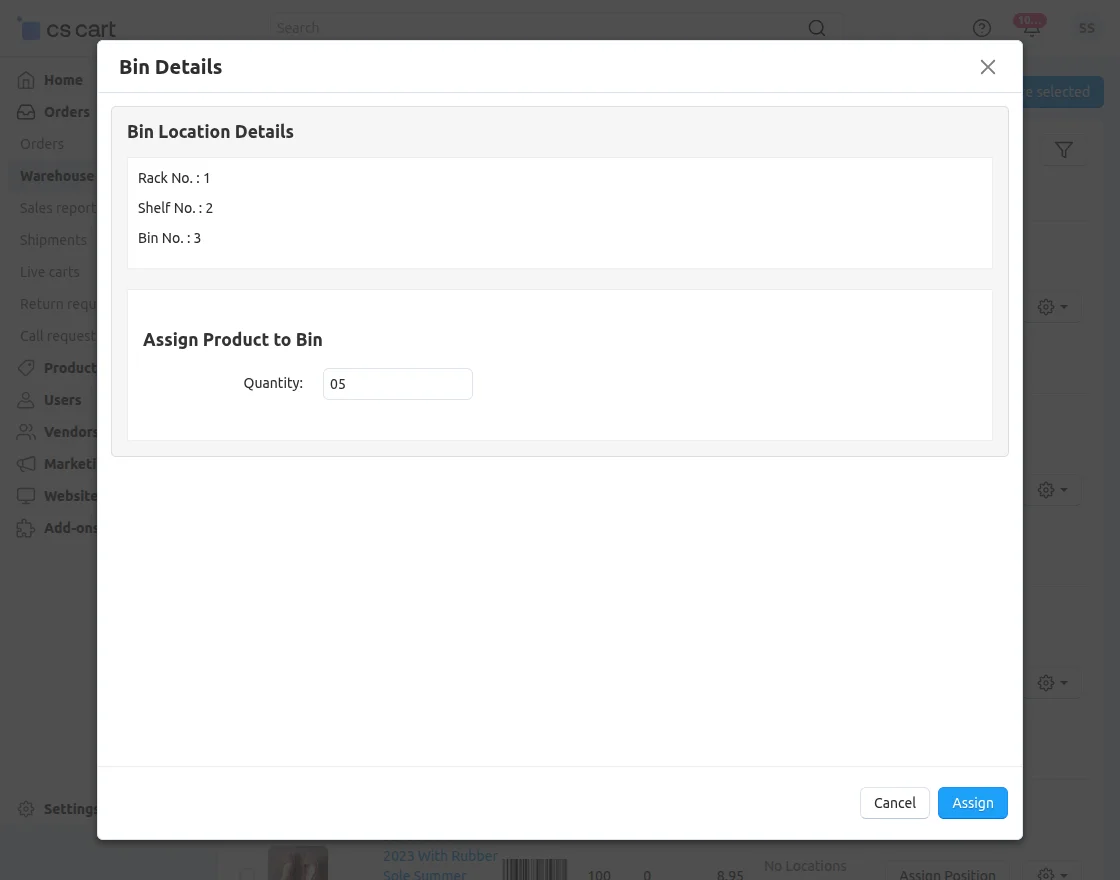This screenshot has width=1120, height=880.
Task: Open the help question mark icon
Action: tap(982, 28)
